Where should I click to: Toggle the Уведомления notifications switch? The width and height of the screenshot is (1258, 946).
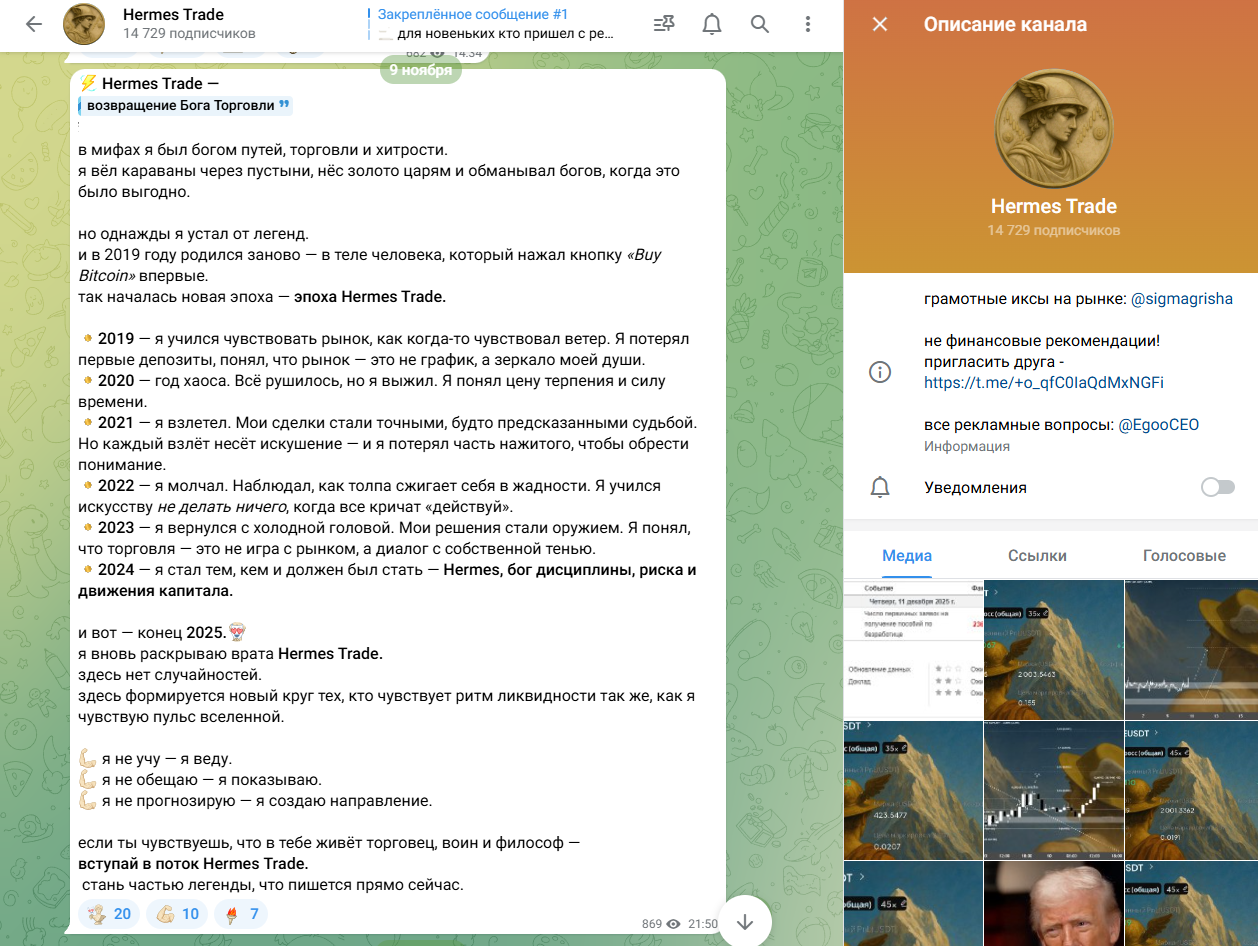click(x=1217, y=487)
